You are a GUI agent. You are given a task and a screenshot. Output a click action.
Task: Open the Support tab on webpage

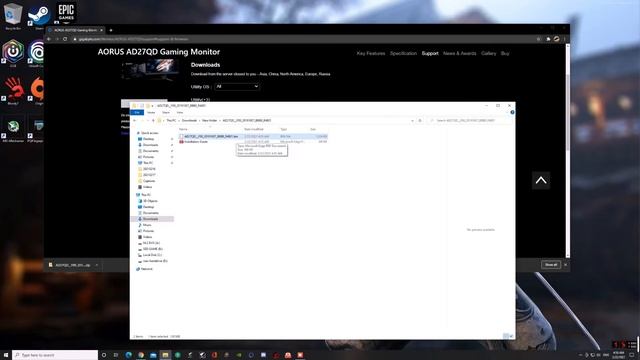click(430, 53)
